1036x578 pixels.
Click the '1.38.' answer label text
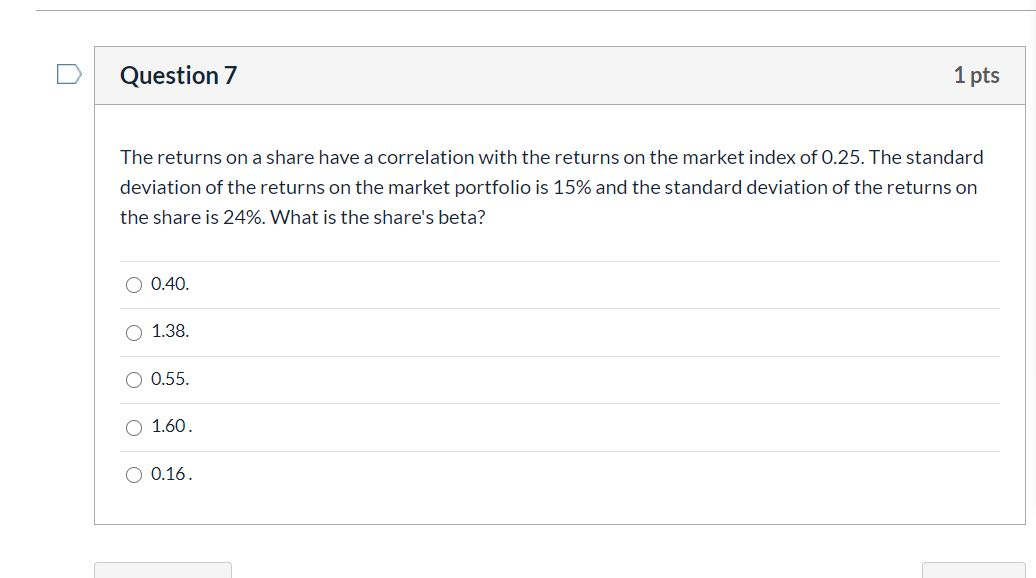(x=170, y=331)
